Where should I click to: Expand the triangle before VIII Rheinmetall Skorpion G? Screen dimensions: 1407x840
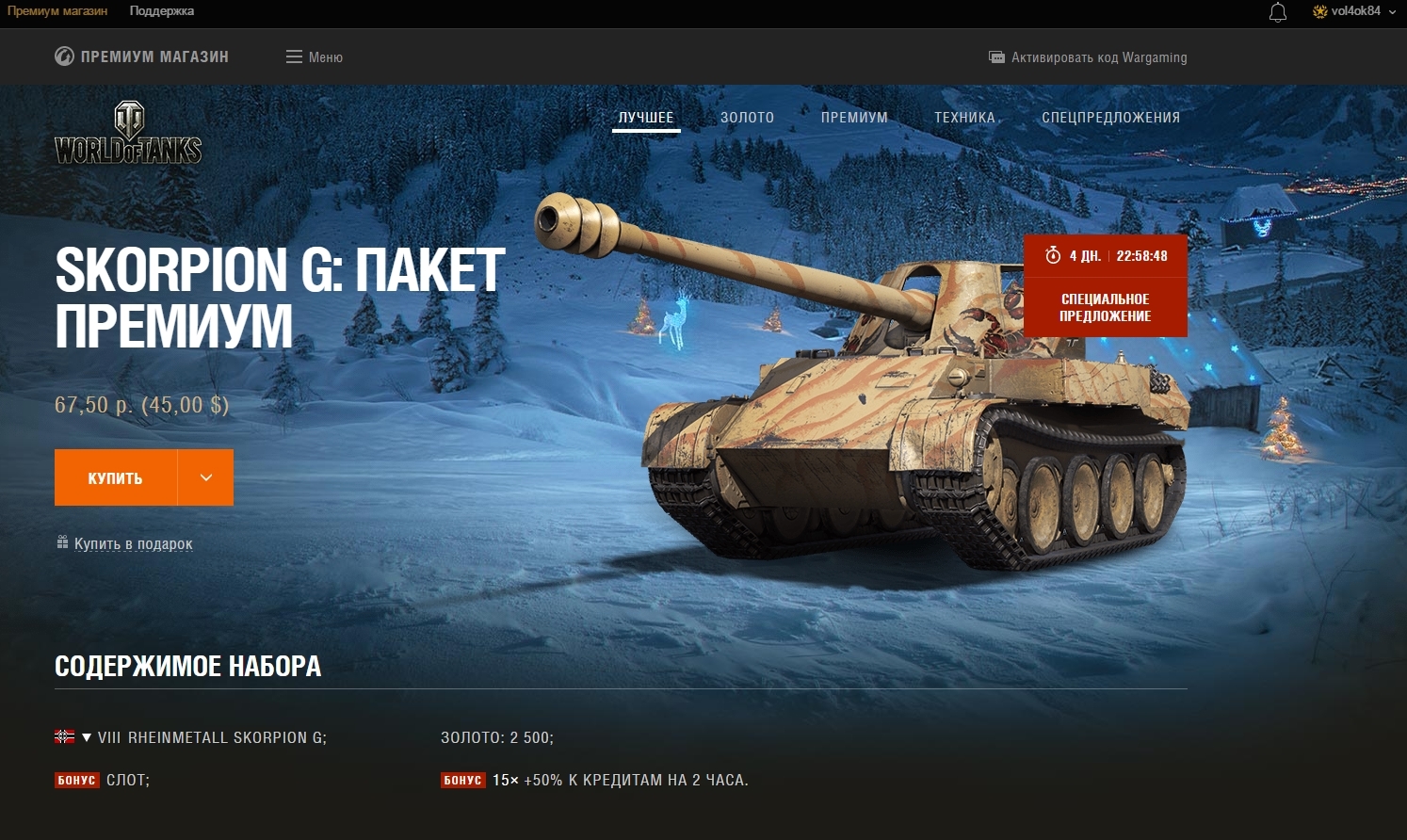pyautogui.click(x=87, y=737)
